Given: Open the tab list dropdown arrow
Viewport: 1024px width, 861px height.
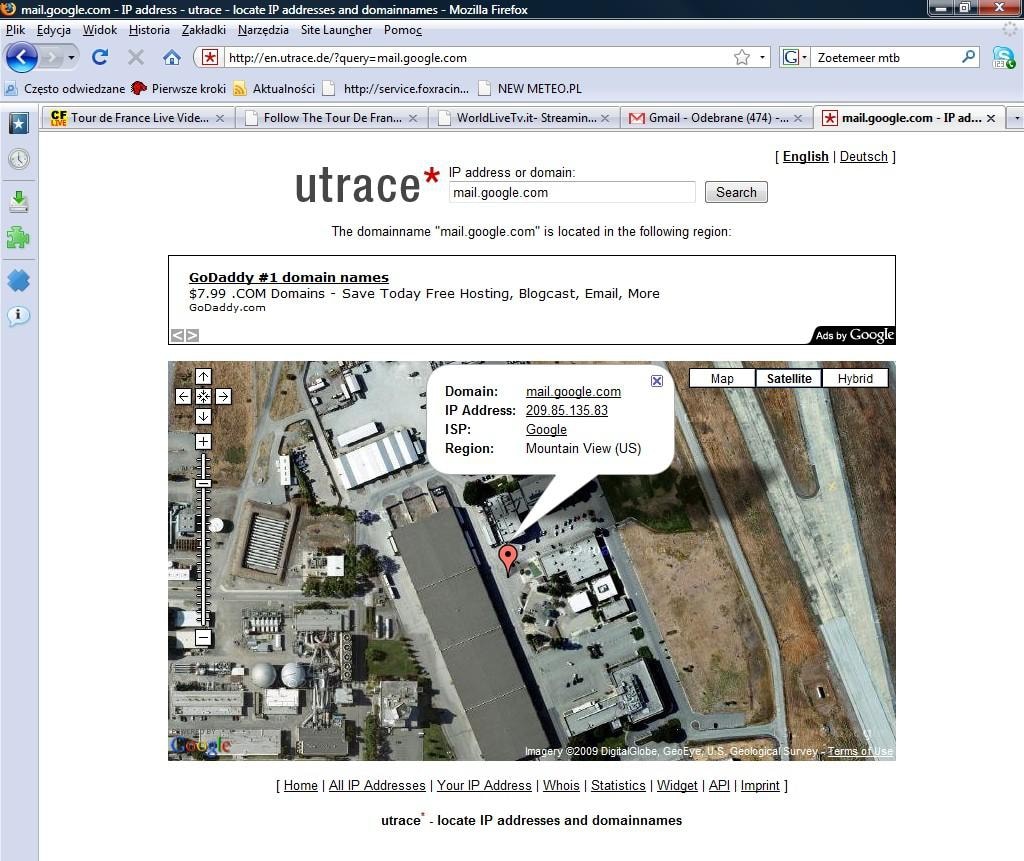Looking at the screenshot, I should click(x=1017, y=118).
